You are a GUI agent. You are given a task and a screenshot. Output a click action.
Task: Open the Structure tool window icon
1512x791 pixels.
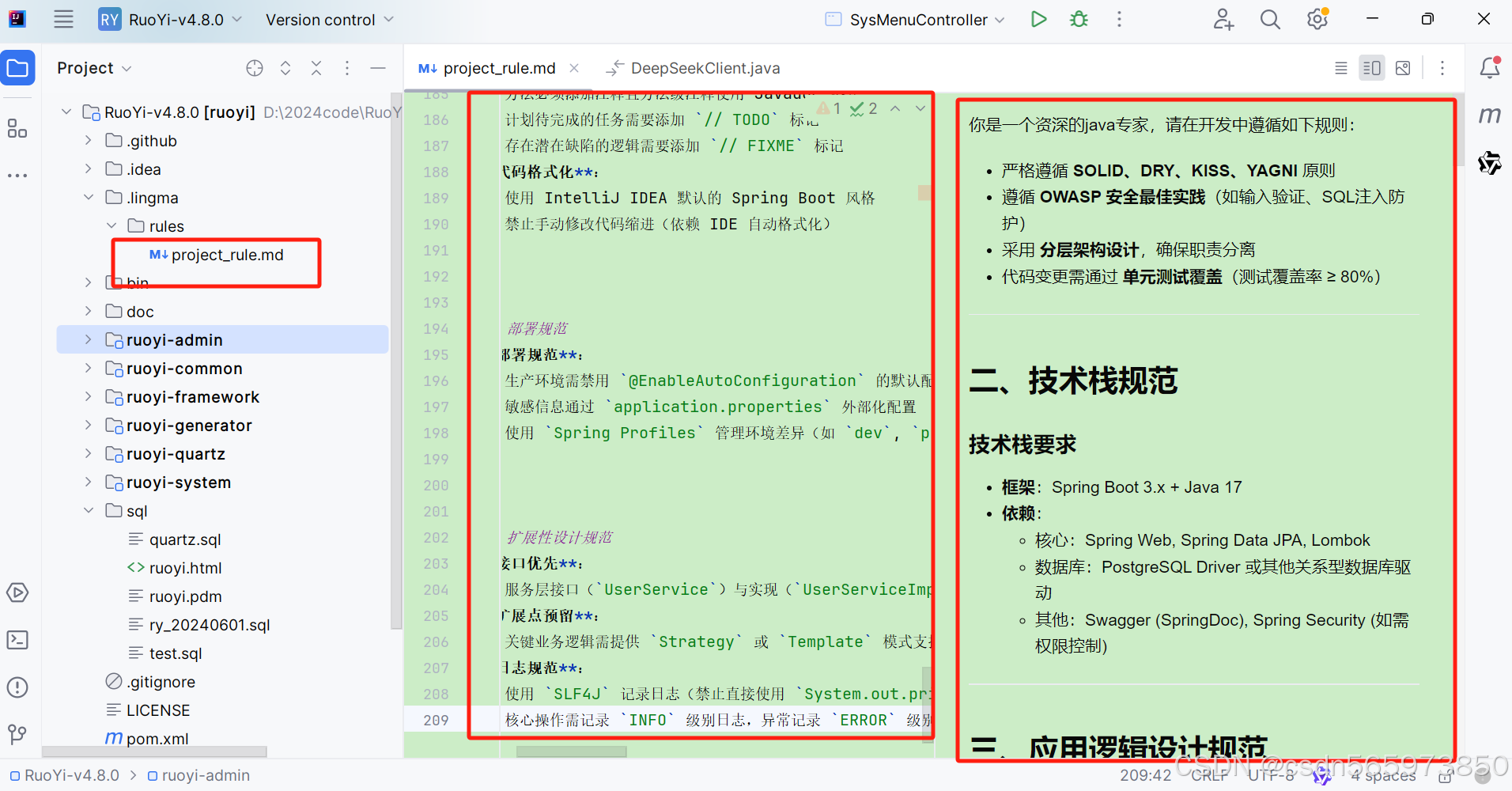pos(17,128)
